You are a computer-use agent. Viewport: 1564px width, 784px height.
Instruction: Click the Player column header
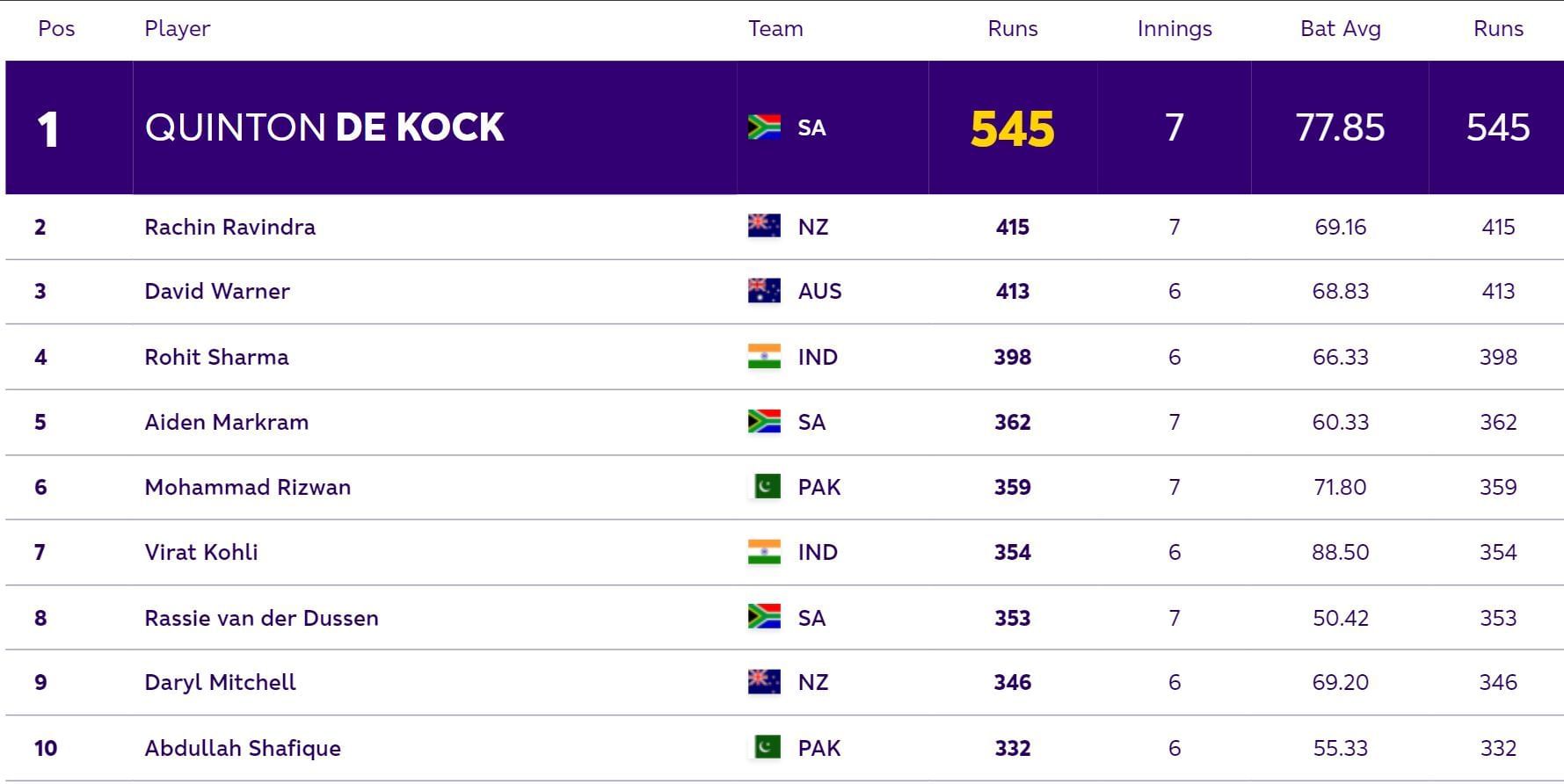(177, 29)
